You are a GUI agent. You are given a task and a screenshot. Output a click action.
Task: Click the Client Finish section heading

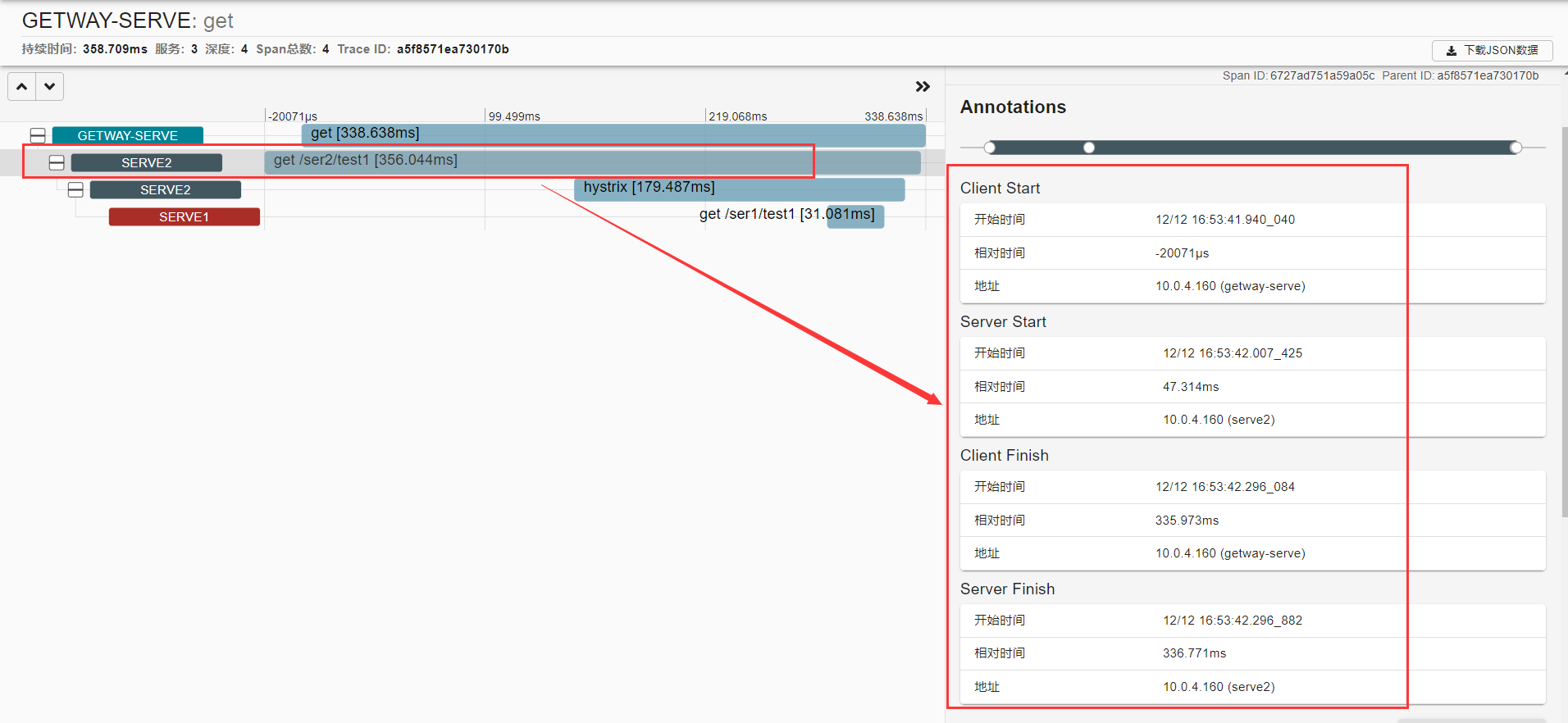pos(1004,455)
